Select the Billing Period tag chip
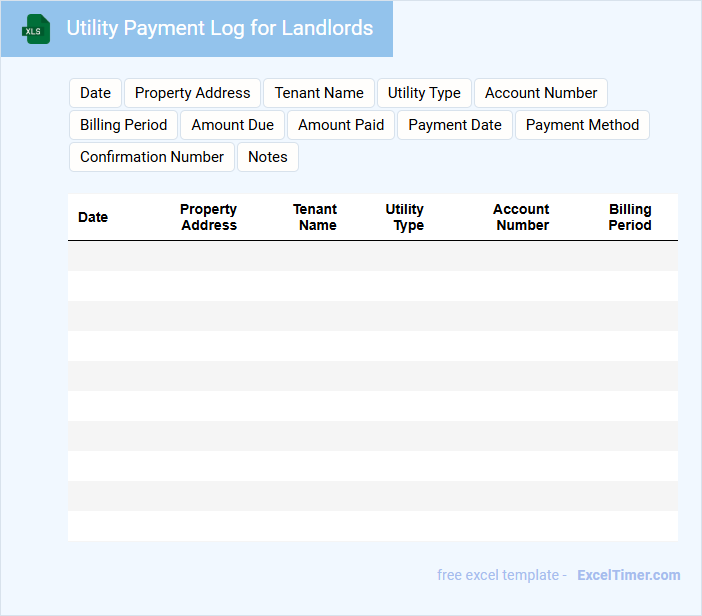Image resolution: width=702 pixels, height=616 pixels. coord(124,125)
